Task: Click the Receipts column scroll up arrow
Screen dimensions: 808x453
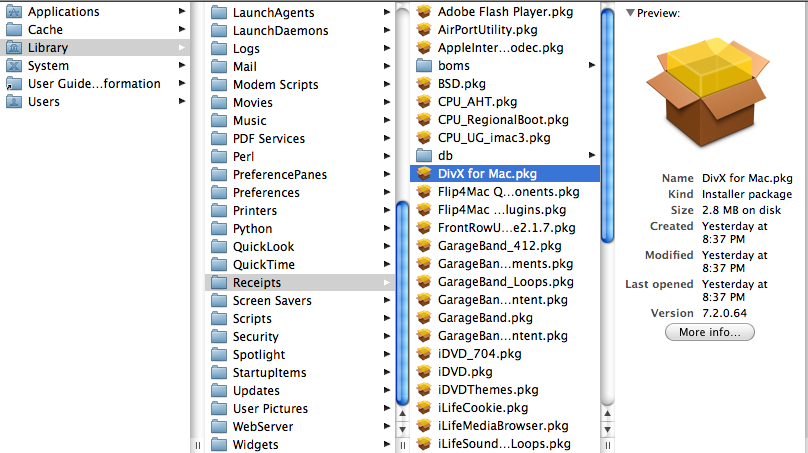Action: tap(608, 413)
